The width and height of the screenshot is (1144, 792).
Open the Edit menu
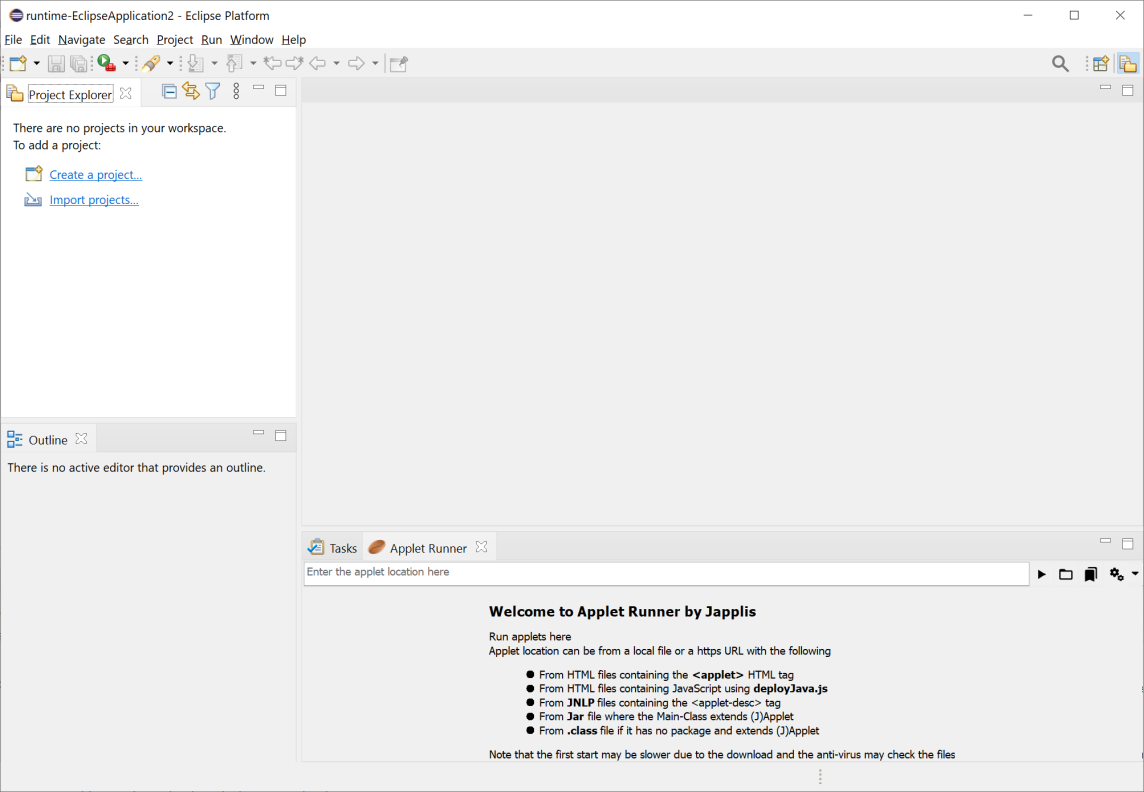(x=40, y=39)
